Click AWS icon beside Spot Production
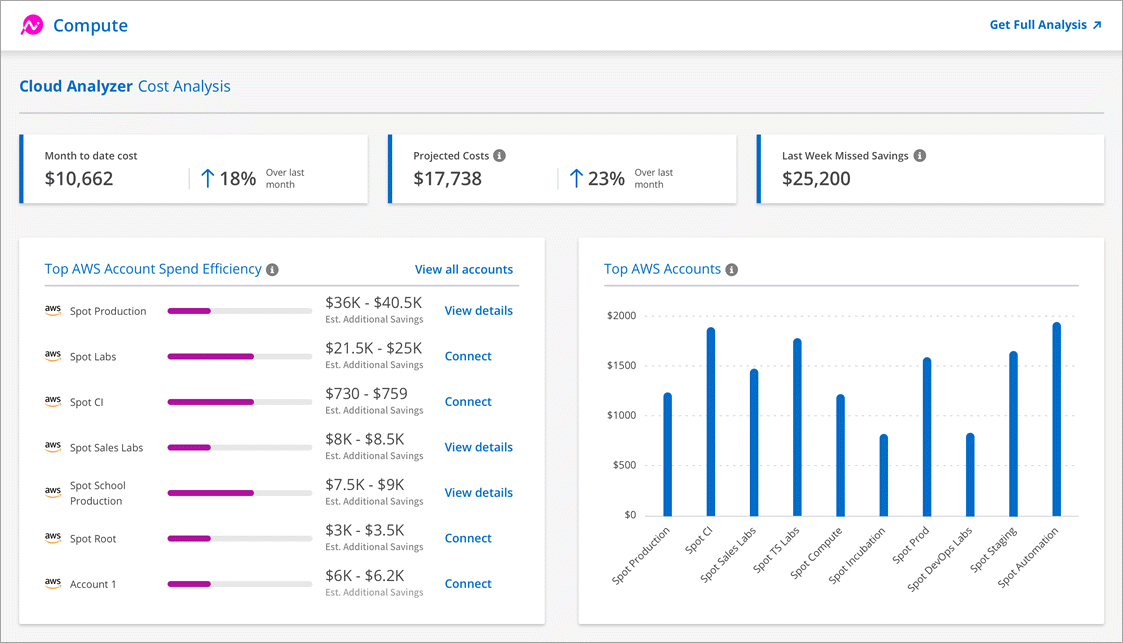Image resolution: width=1123 pixels, height=643 pixels. 53,310
